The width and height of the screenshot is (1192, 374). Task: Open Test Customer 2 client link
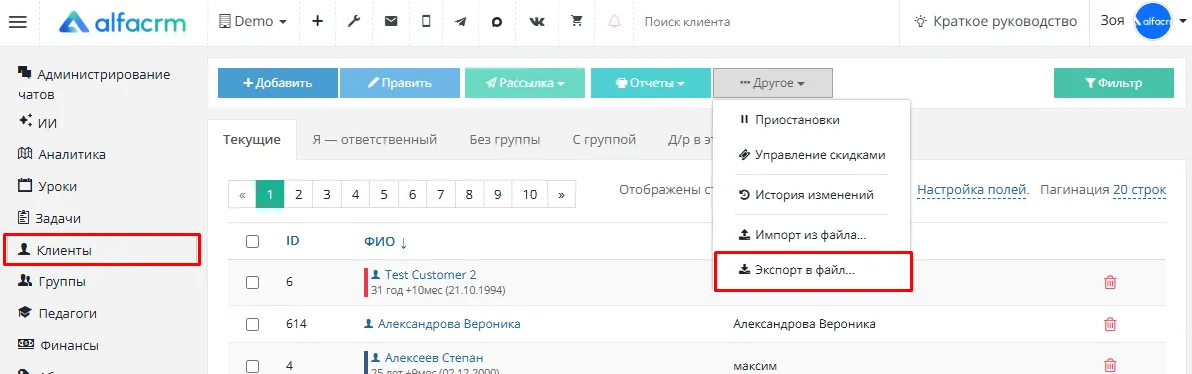pyautogui.click(x=430, y=274)
